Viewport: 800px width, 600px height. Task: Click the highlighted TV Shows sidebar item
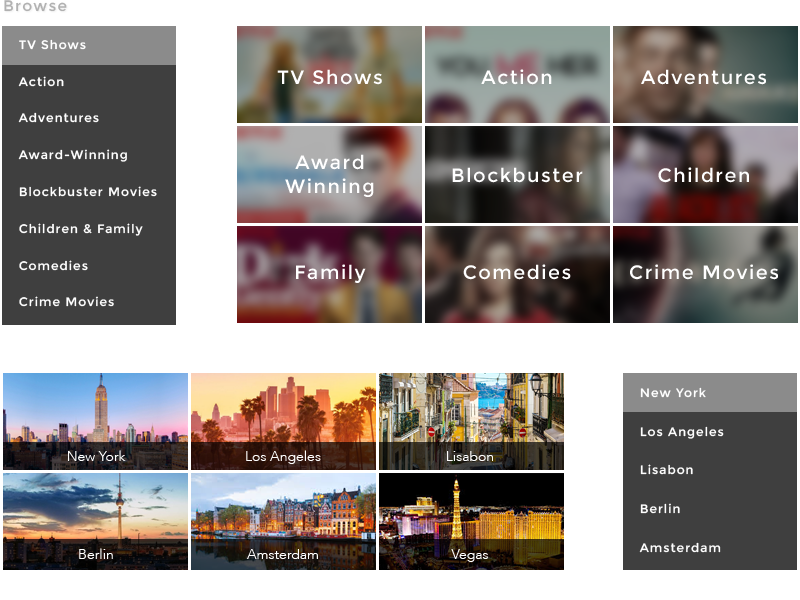click(x=88, y=45)
